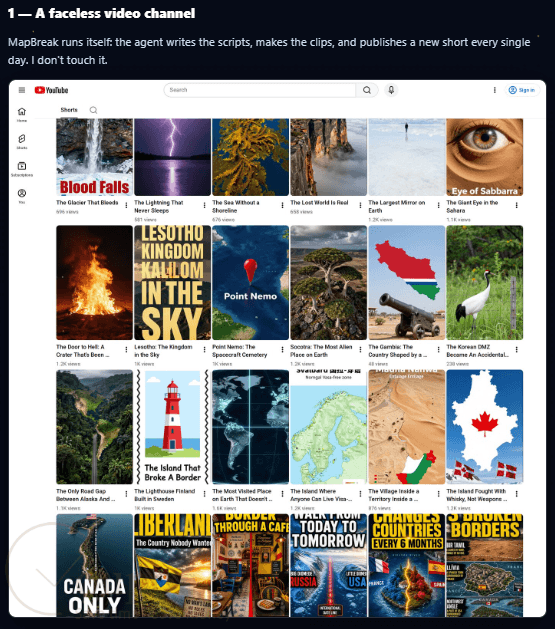
Task: Search within channel using the tab magnifier
Action: pos(93,110)
